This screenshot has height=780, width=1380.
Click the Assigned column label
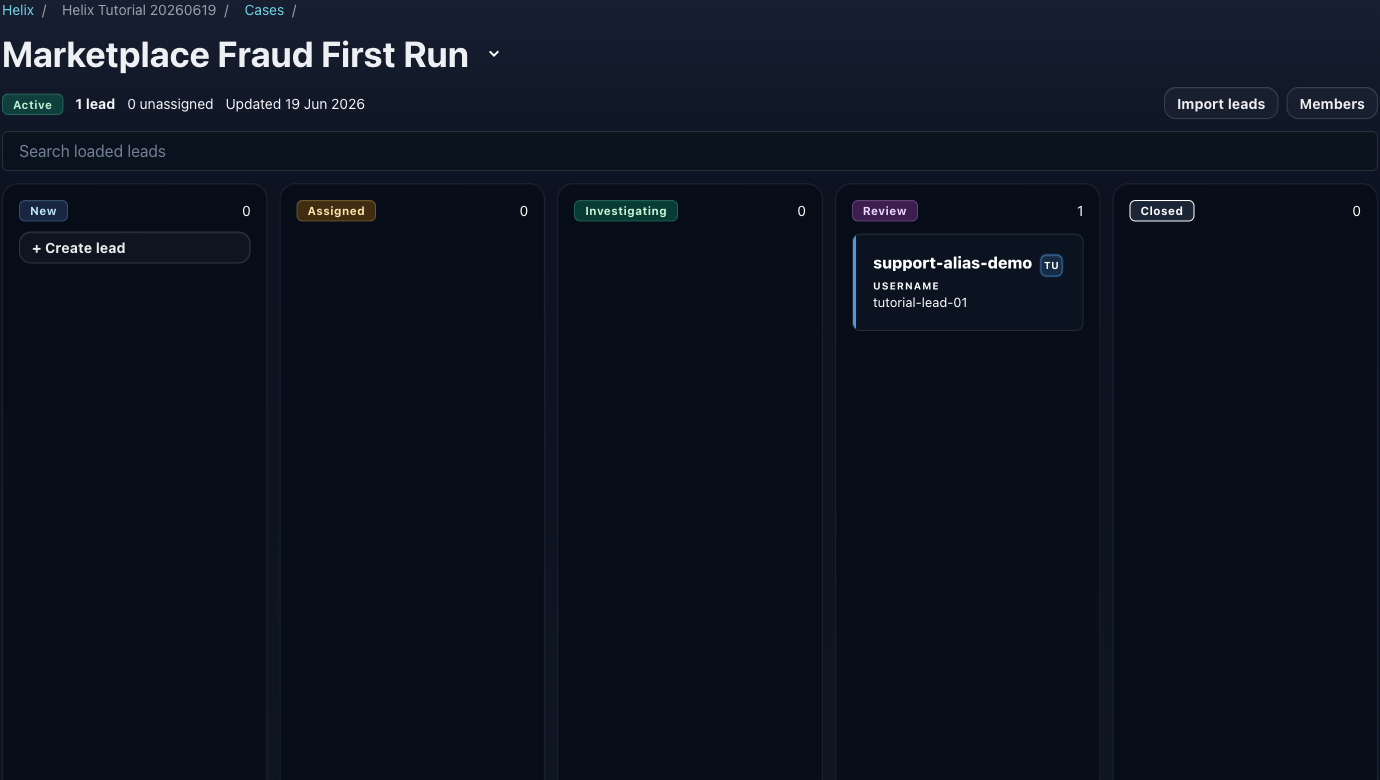click(336, 211)
